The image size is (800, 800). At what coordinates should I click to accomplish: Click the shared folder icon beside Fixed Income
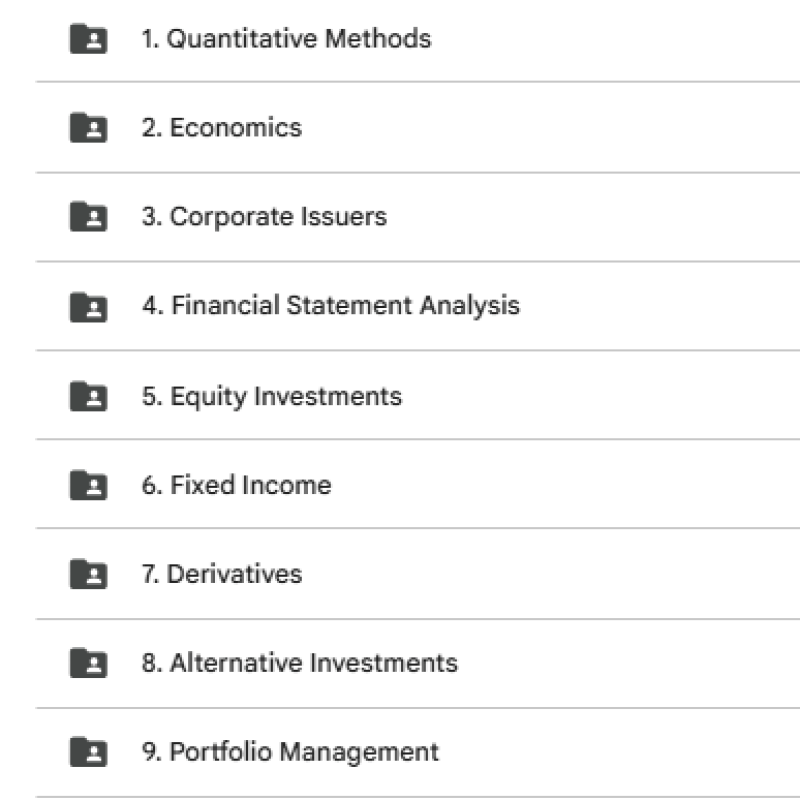[88, 485]
